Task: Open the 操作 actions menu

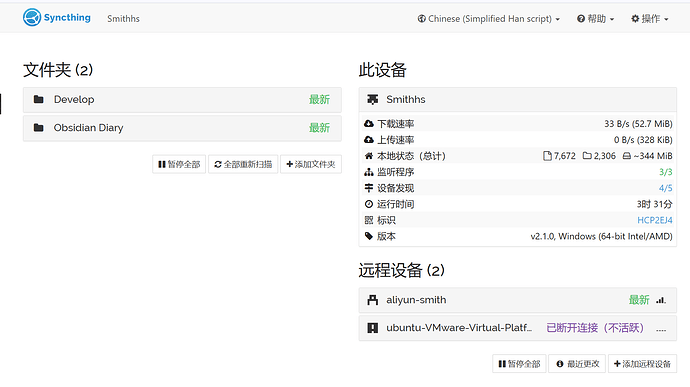Action: pyautogui.click(x=650, y=18)
